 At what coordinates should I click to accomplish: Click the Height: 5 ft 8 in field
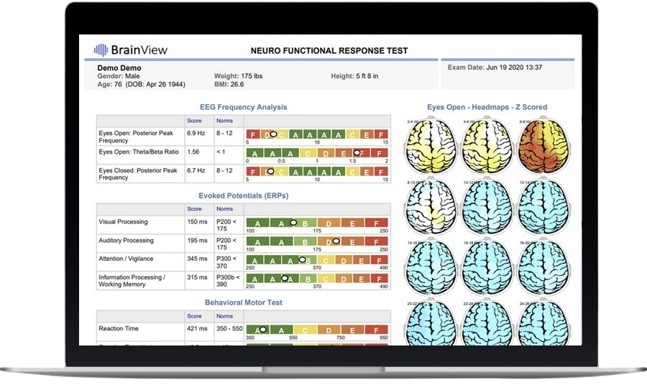pos(354,76)
